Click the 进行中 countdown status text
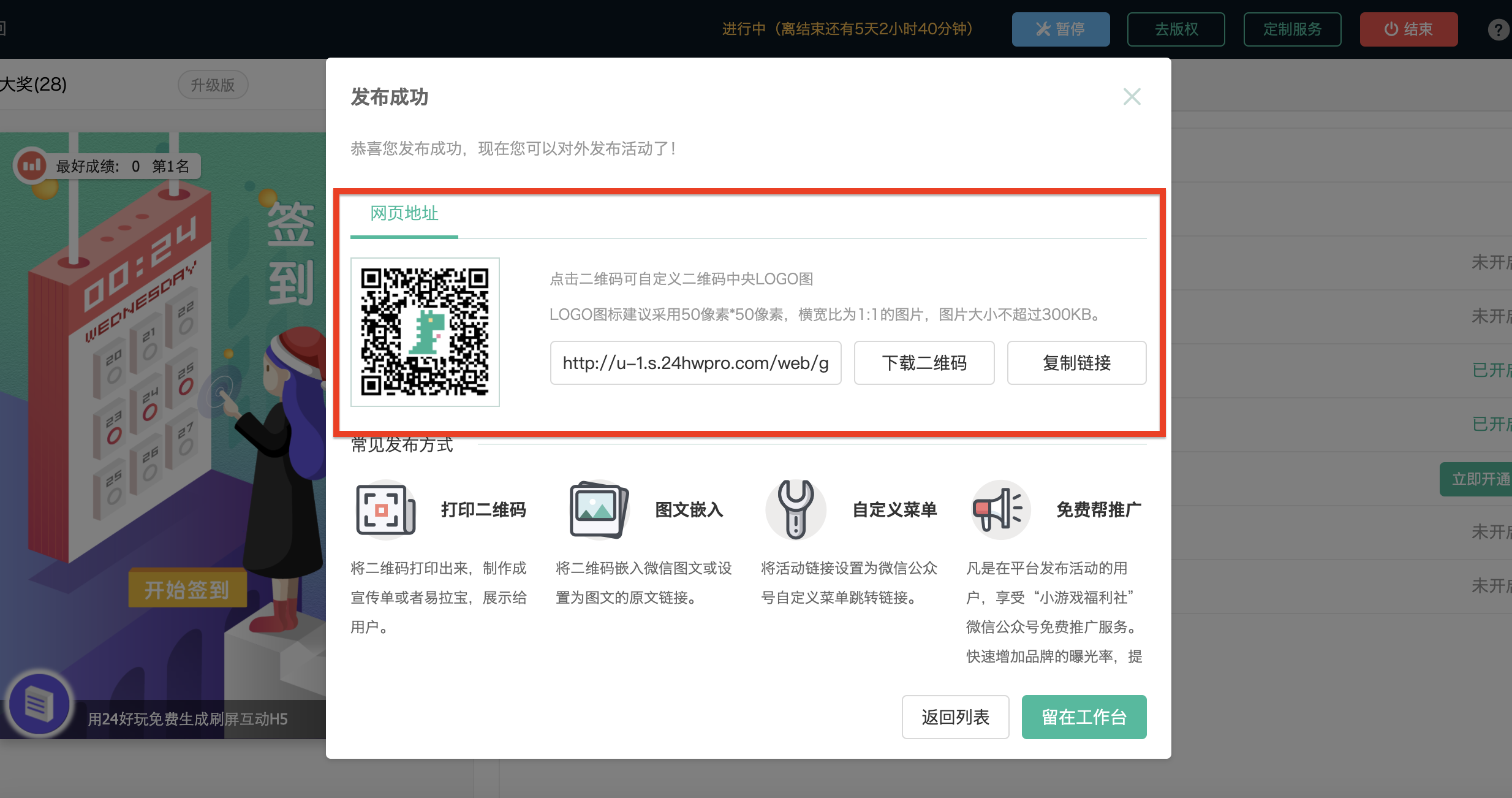 tap(847, 29)
